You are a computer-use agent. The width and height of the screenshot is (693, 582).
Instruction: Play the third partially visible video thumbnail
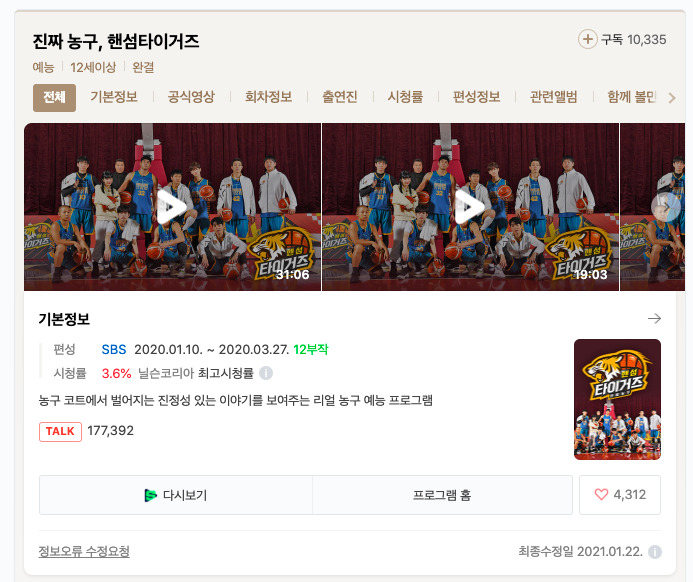[x=652, y=207]
